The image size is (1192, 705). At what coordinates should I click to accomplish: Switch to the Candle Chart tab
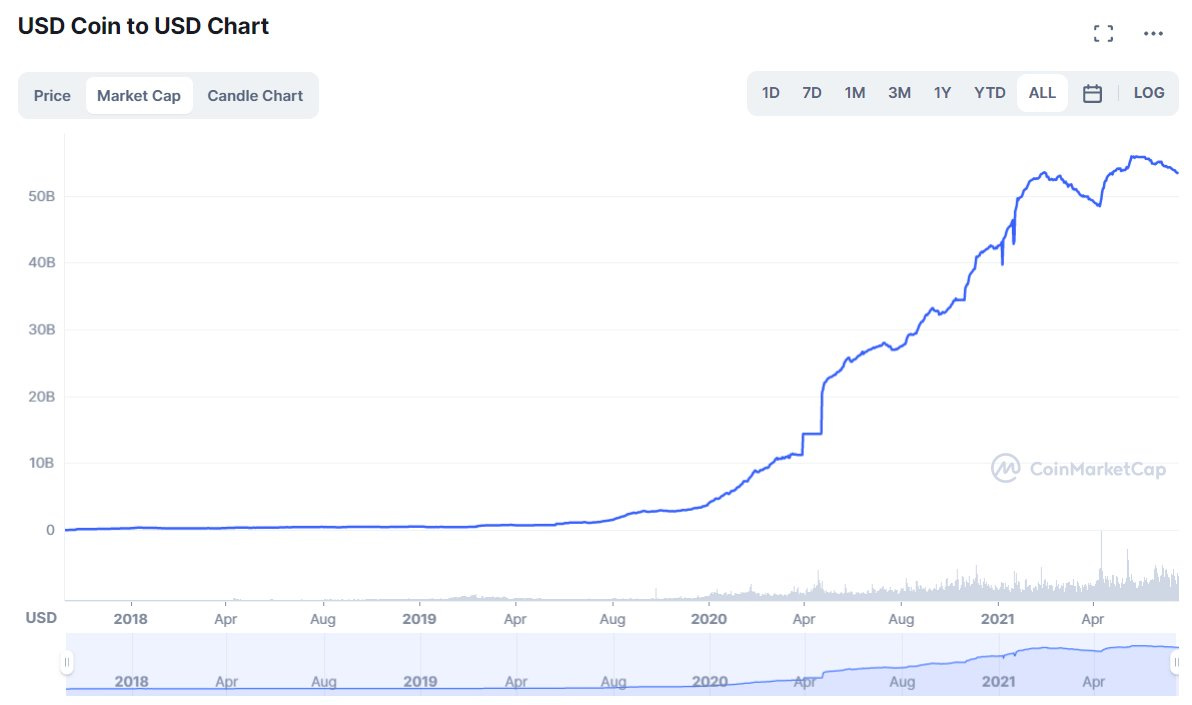(255, 96)
